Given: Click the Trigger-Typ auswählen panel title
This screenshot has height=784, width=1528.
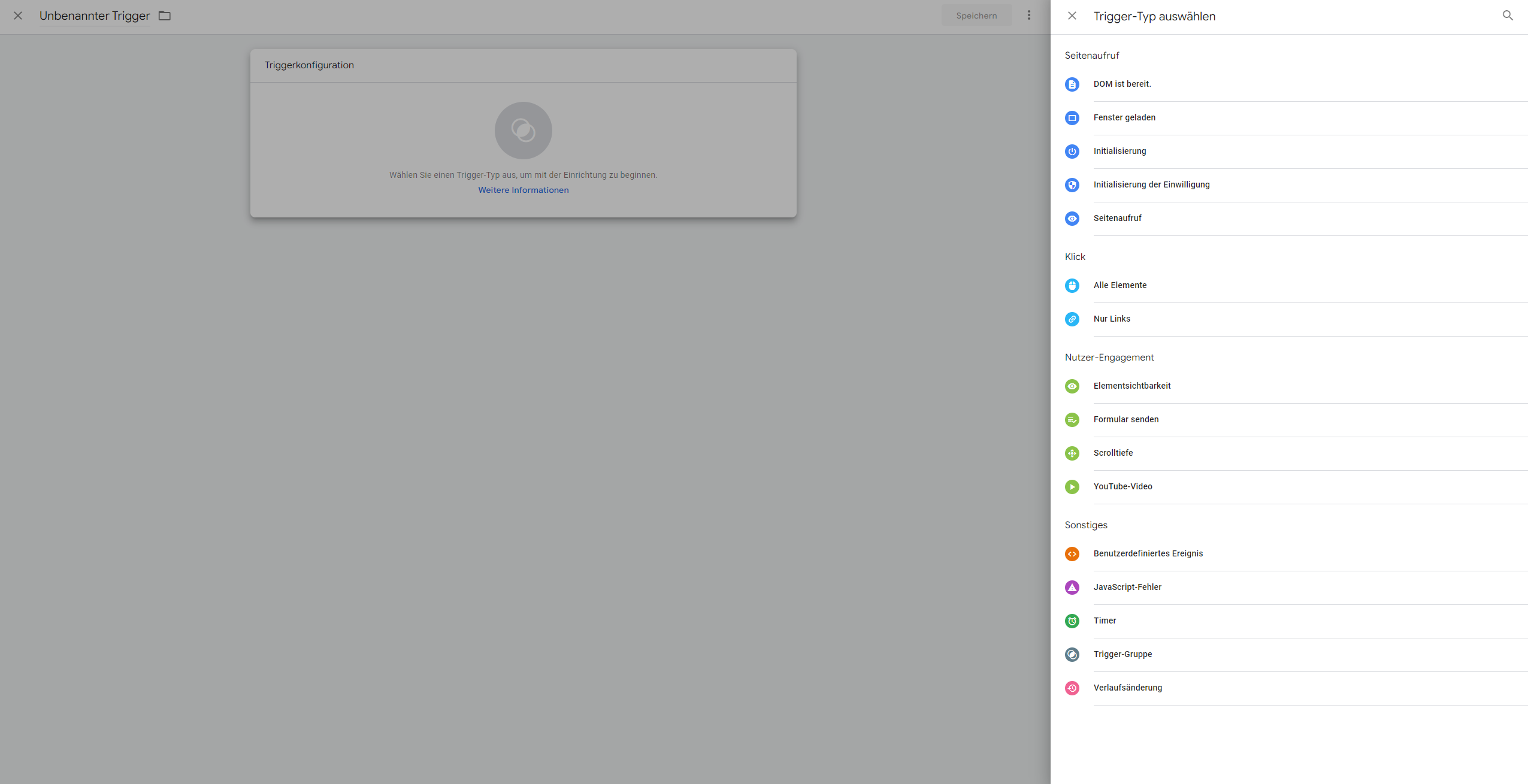Looking at the screenshot, I should (1154, 17).
